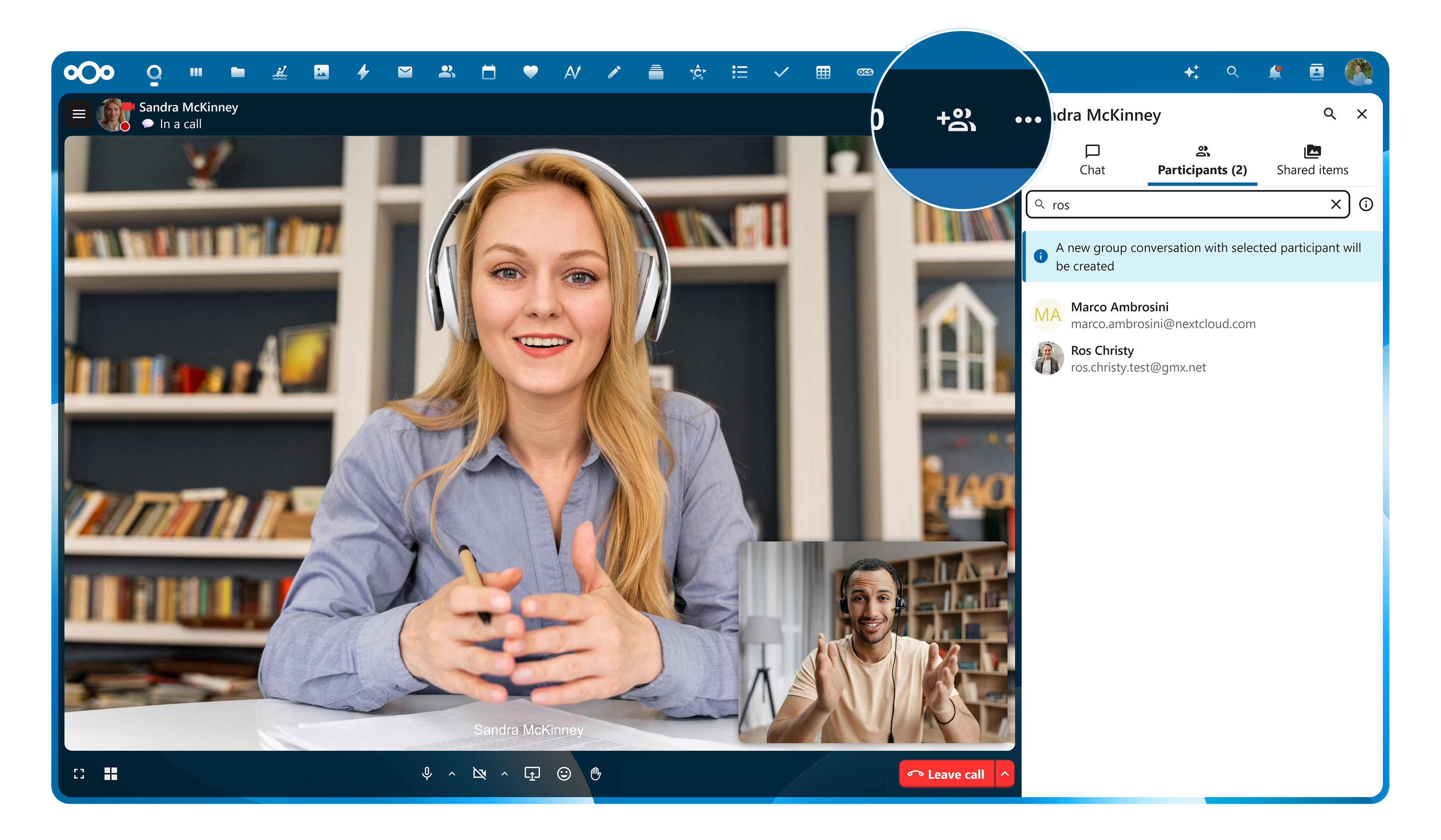Mute the microphone
The image size is (1441, 840).
pyautogui.click(x=427, y=774)
